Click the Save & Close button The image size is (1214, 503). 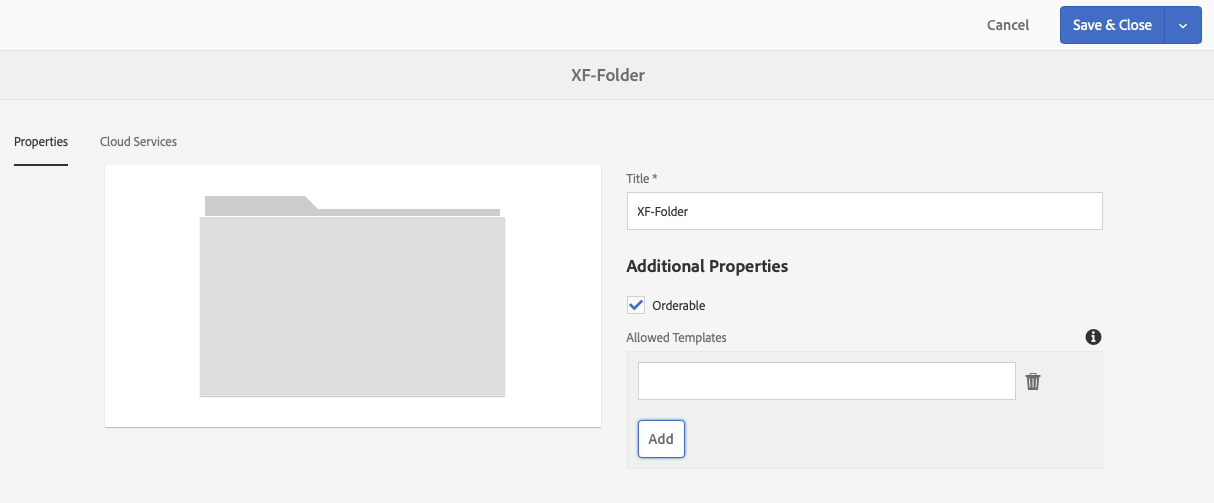pos(1111,26)
